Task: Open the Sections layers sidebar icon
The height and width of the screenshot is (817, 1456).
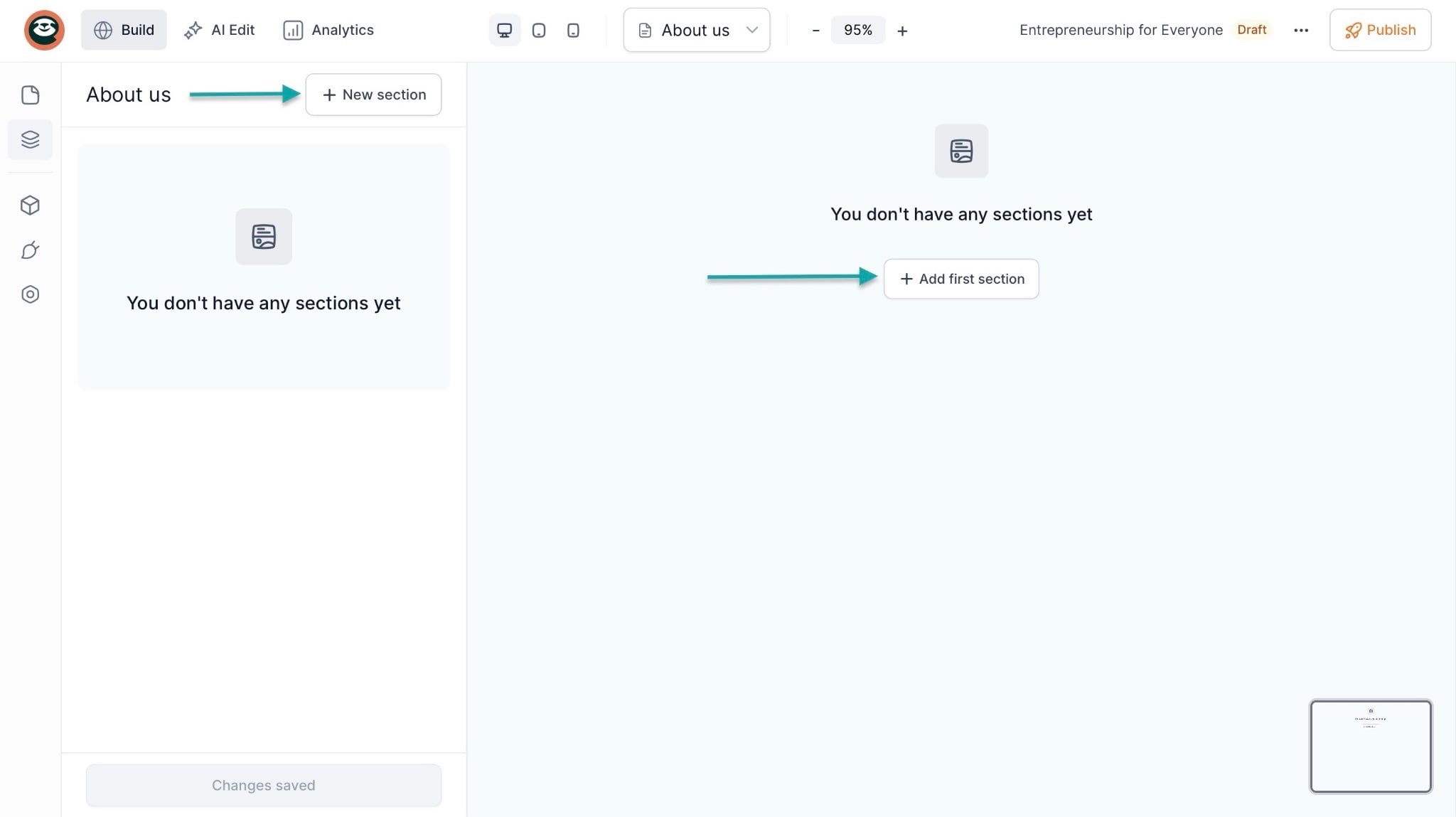Action: (30, 139)
